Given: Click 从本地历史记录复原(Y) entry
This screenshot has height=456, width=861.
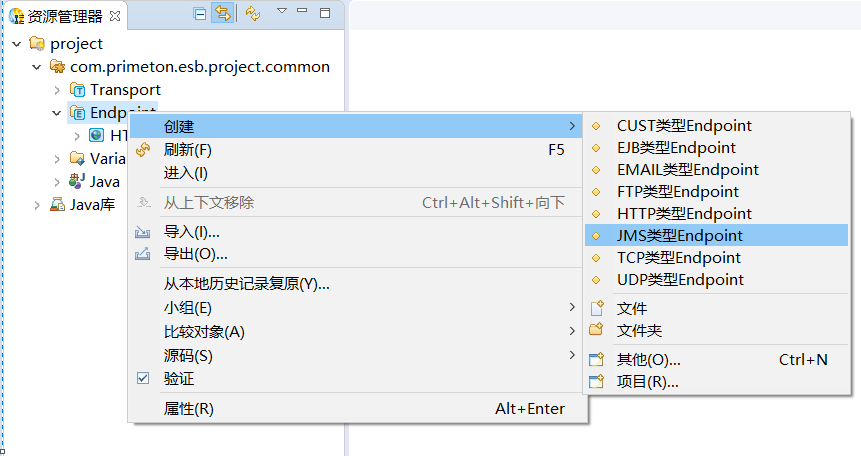Looking at the screenshot, I should pos(246,283).
